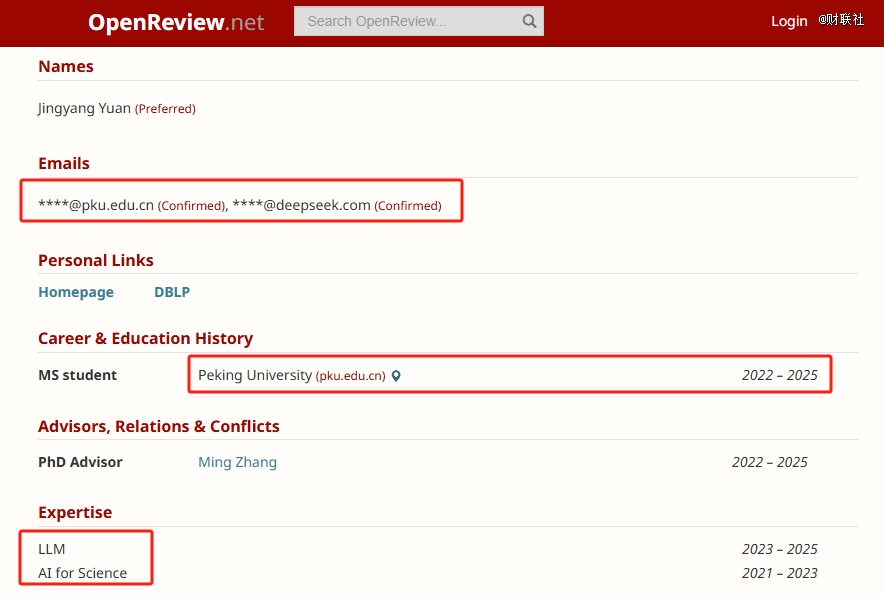This screenshot has height=596, width=884.
Task: Click the Names section heading
Action: coord(66,66)
